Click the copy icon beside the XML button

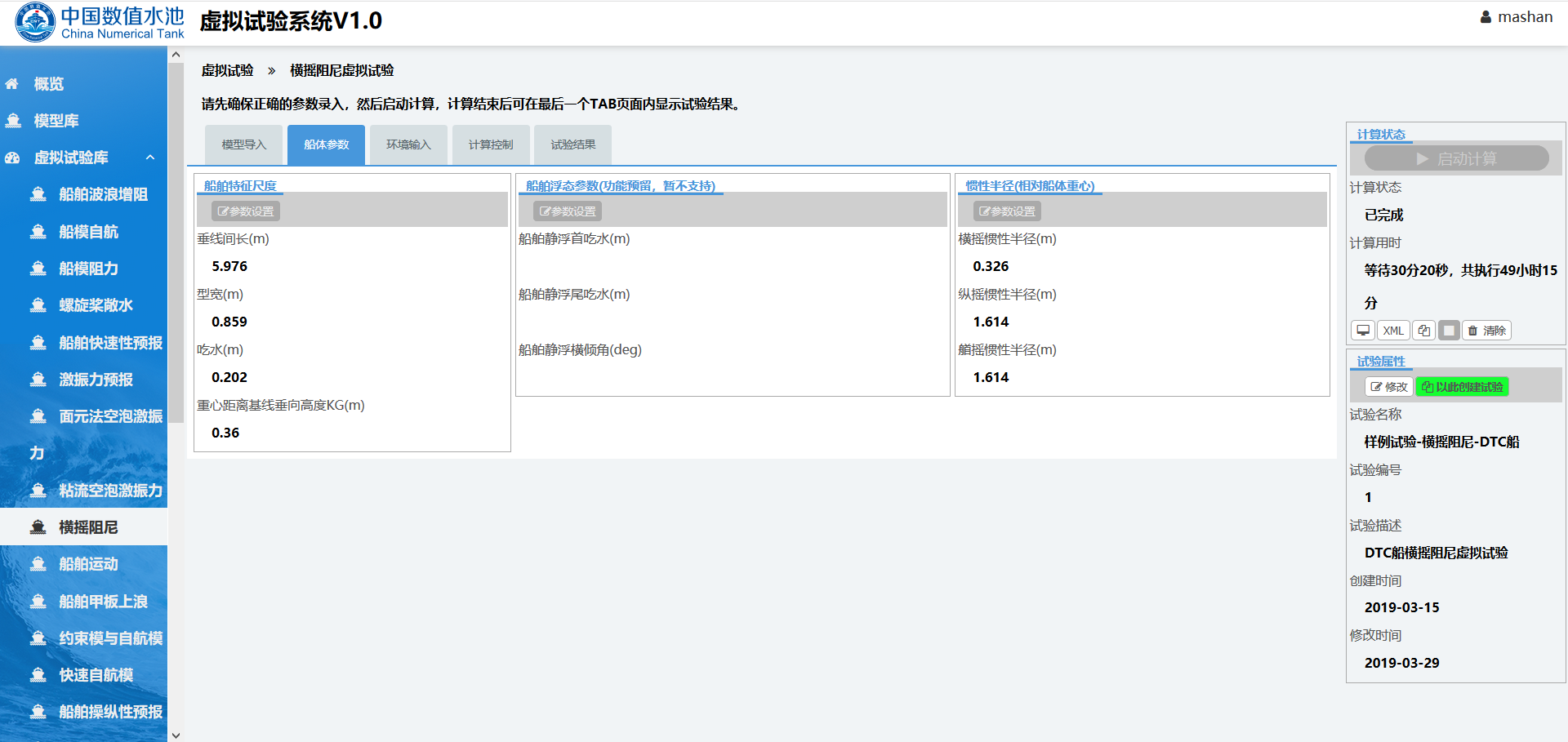click(x=1423, y=331)
